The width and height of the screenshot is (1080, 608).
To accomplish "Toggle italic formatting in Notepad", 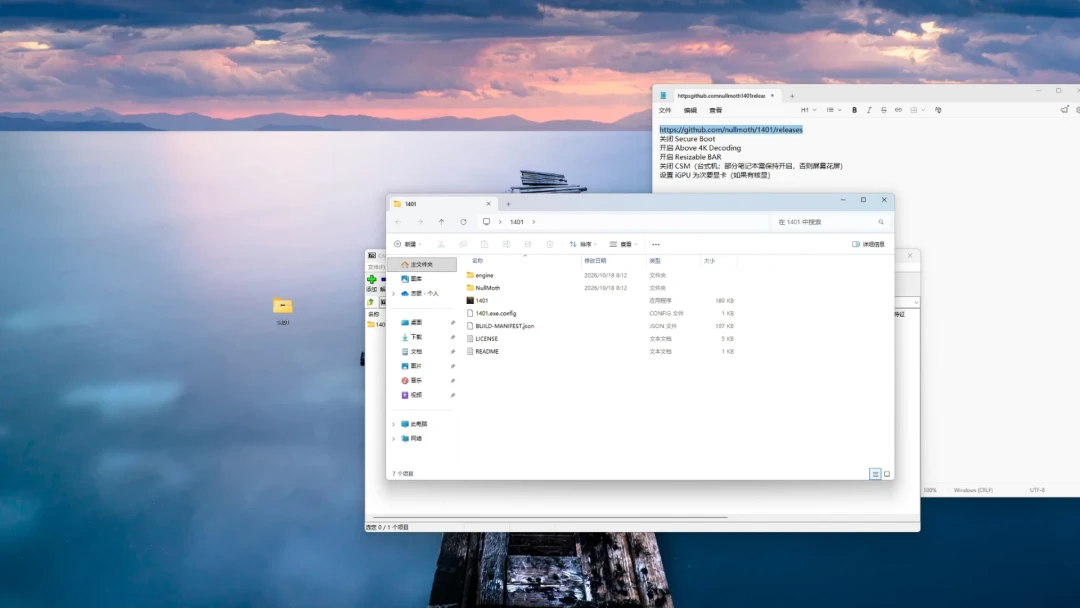I will pos(869,110).
